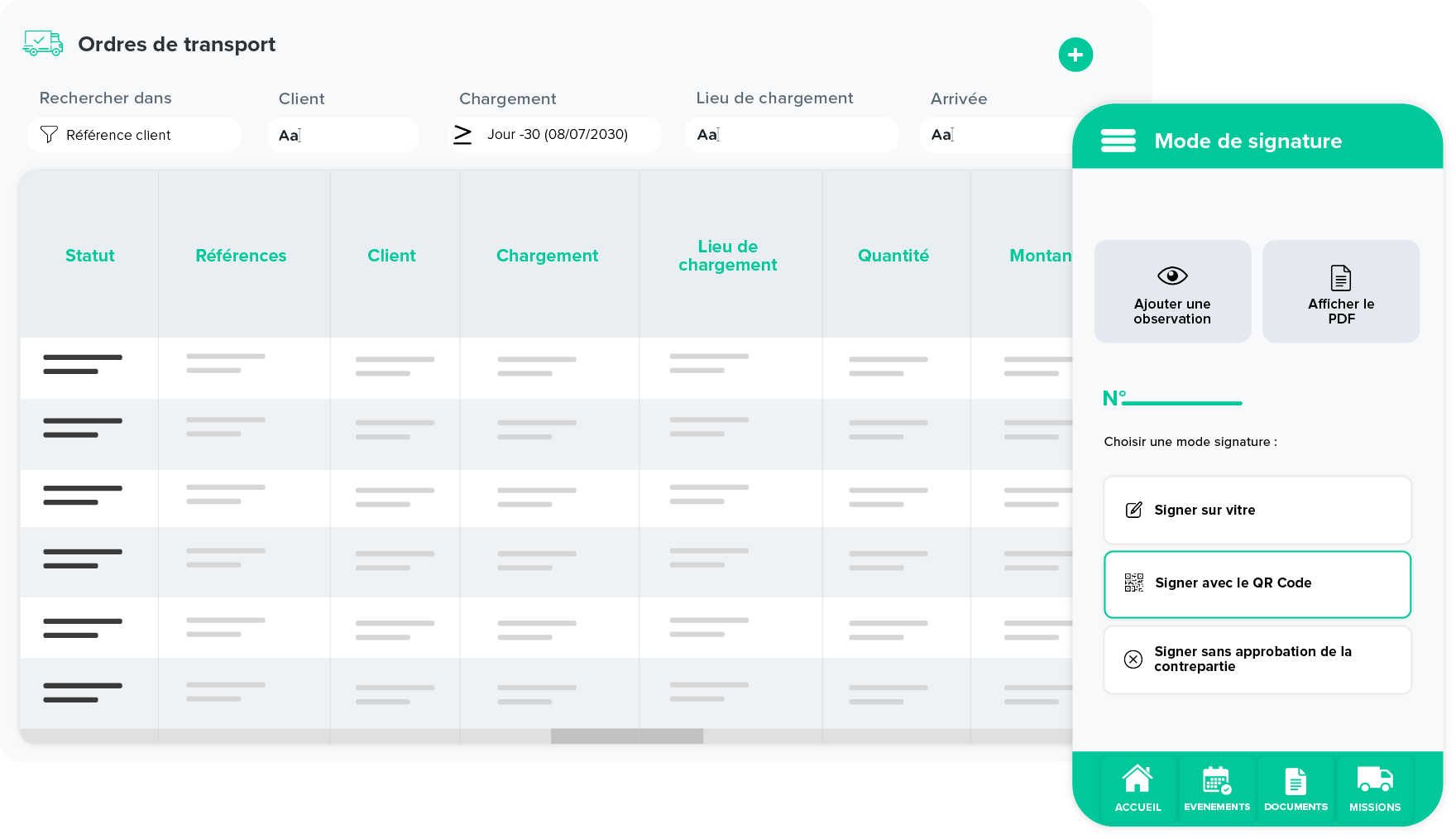Open the Missions tab with van icon

1375,789
